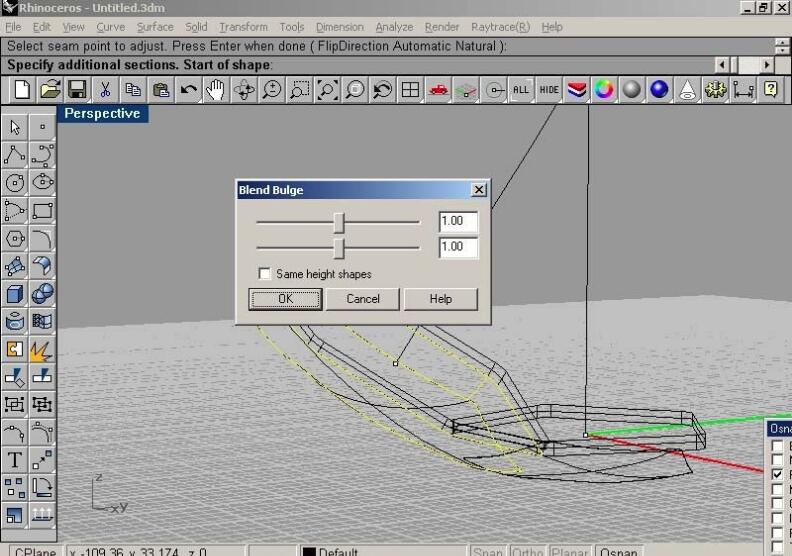Uncheck the checked Osnap panel checkbox
This screenshot has width=792, height=556.
pyautogui.click(x=778, y=474)
